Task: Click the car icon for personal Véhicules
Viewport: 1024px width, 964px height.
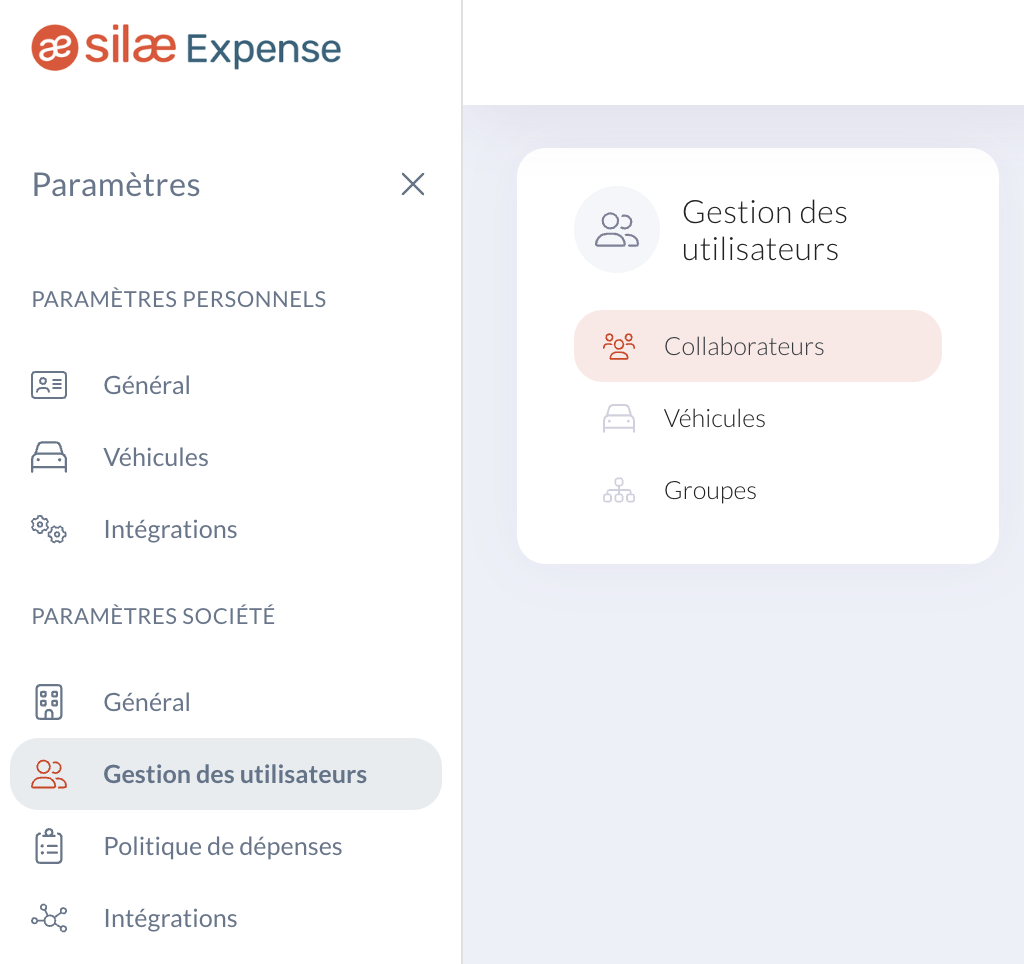Action: click(49, 457)
